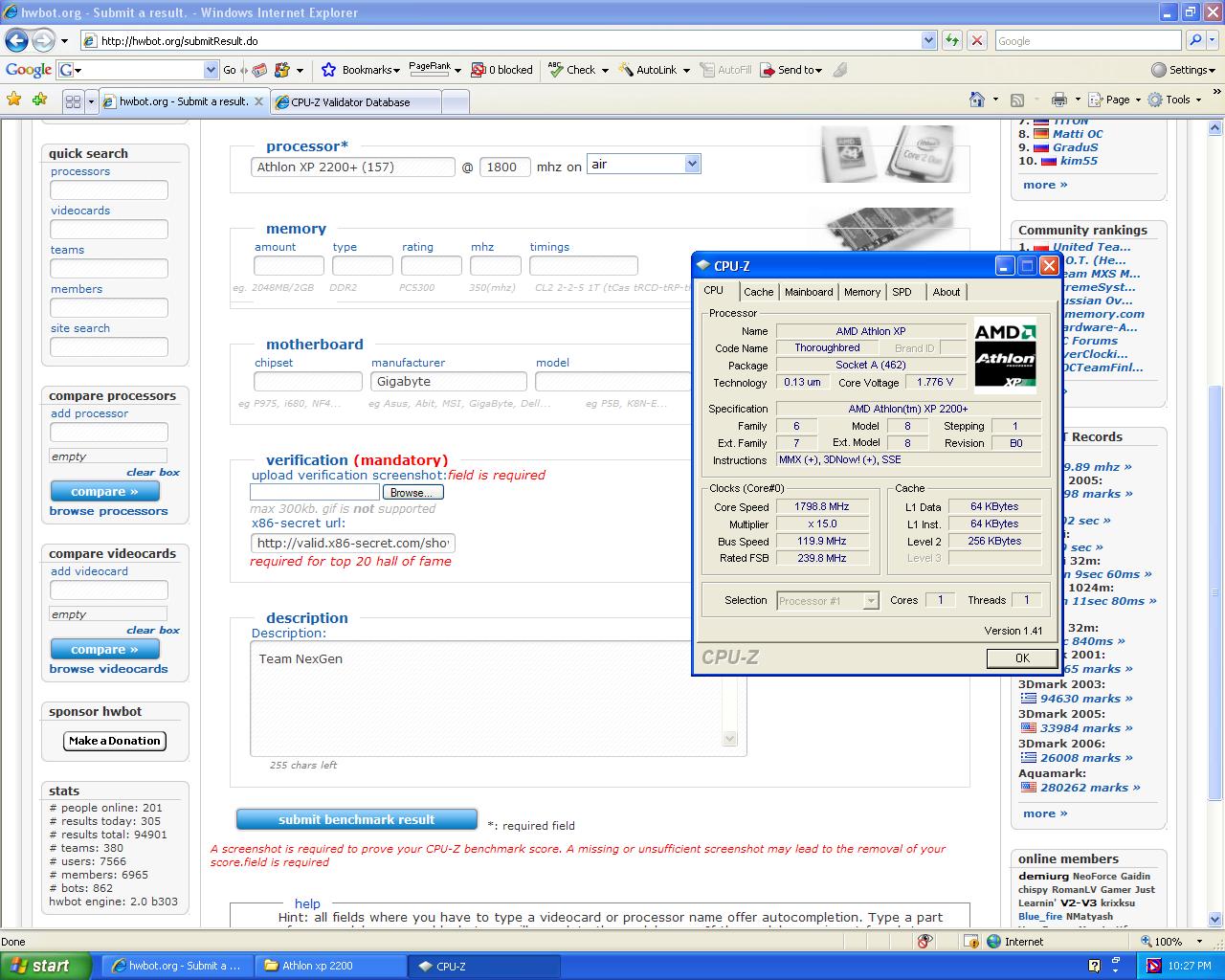This screenshot has width=1225, height=980.
Task: Click compare » under compare processors
Action: pos(105,491)
